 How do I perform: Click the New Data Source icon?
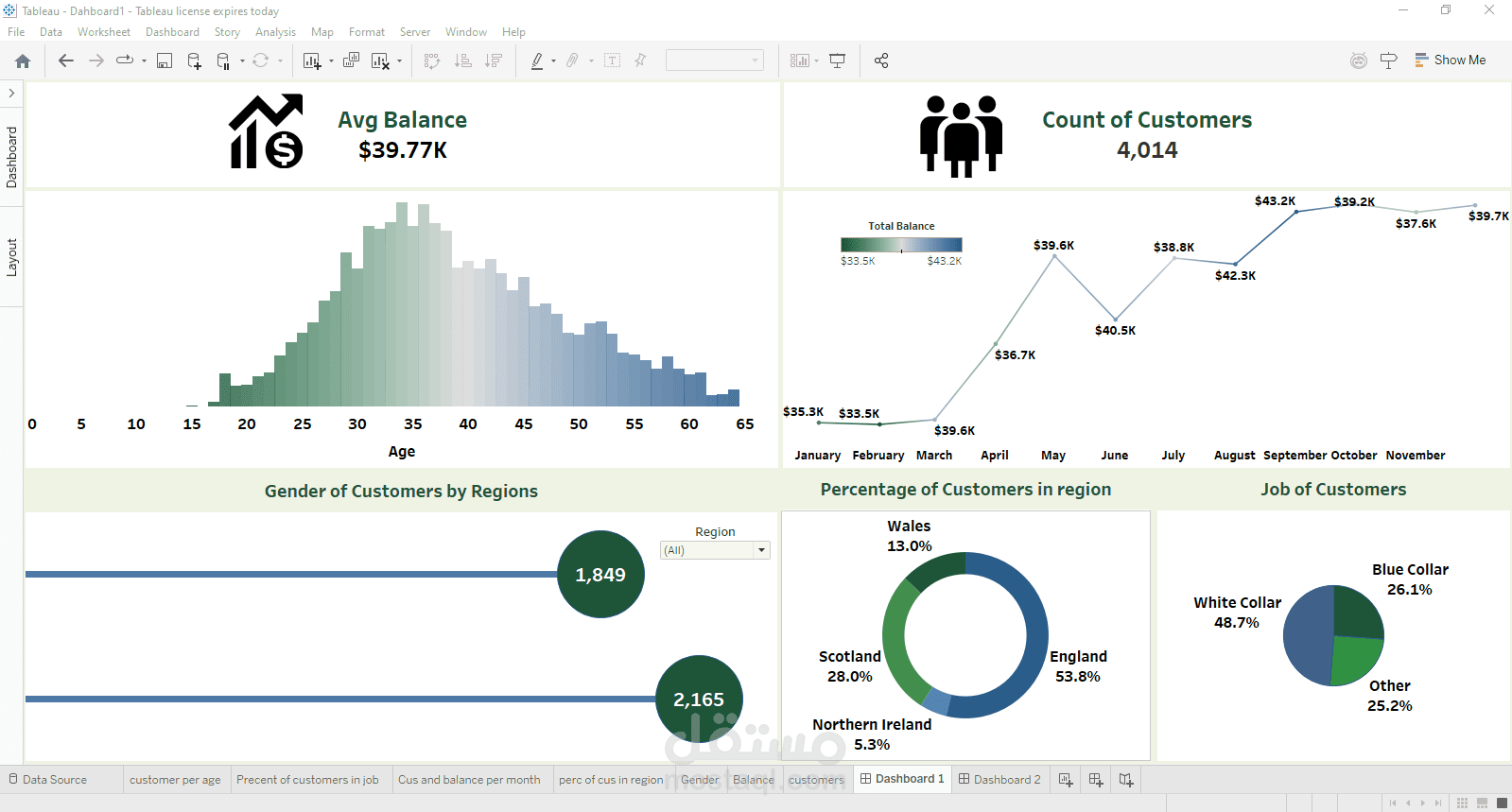coord(194,60)
